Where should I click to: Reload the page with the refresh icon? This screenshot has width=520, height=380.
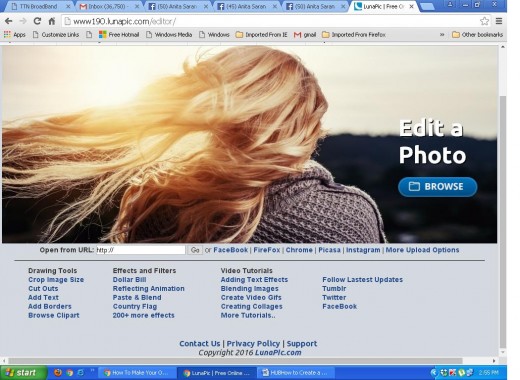pos(37,21)
